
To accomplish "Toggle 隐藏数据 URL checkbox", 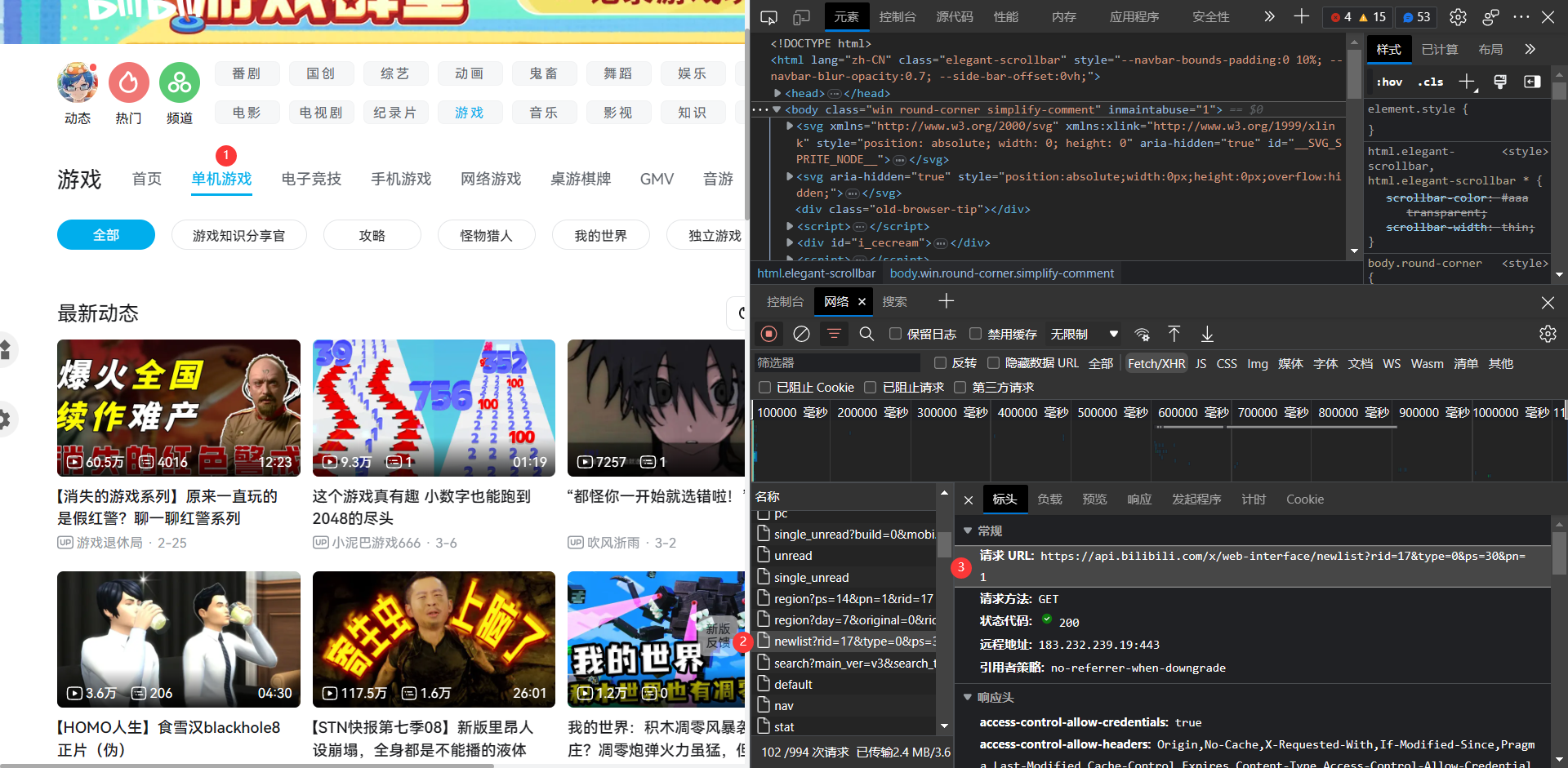I will tap(993, 363).
